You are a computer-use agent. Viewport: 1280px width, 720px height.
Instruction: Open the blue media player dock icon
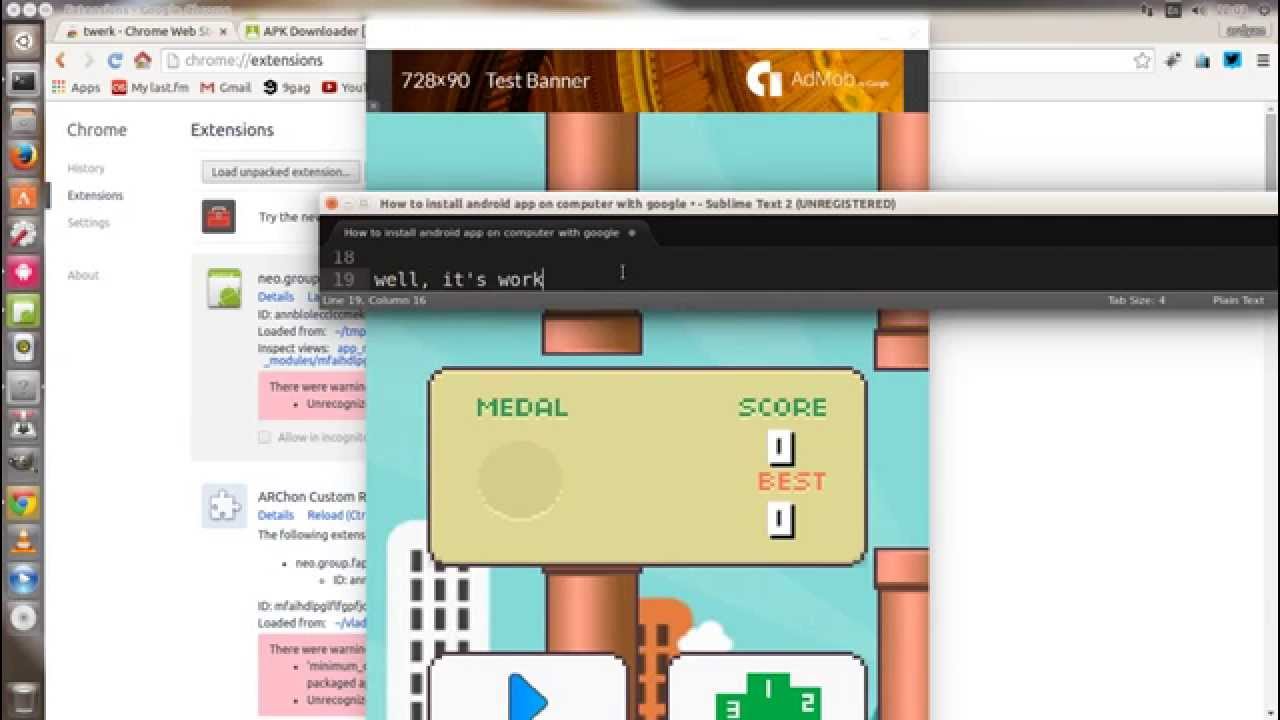[24, 579]
